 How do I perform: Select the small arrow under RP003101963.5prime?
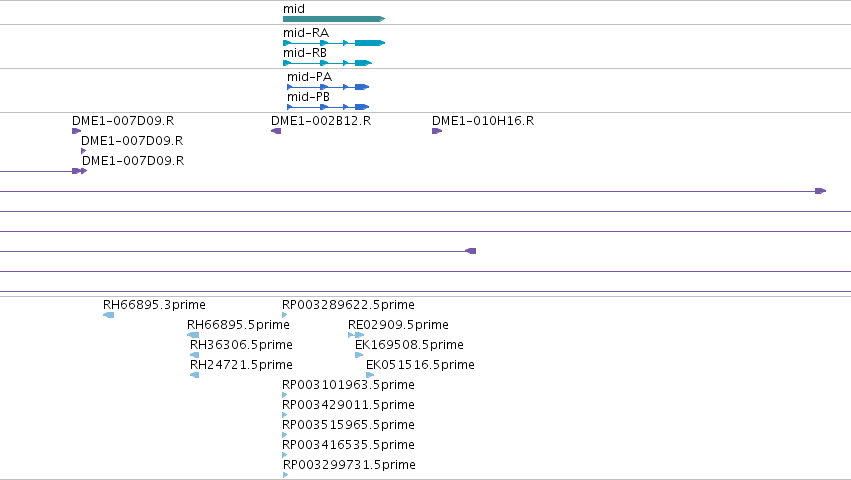tap(285, 395)
